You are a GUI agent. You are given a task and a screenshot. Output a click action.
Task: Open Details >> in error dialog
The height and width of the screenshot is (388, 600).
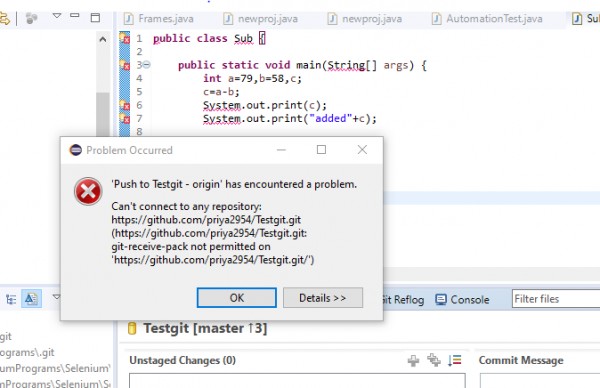click(323, 298)
